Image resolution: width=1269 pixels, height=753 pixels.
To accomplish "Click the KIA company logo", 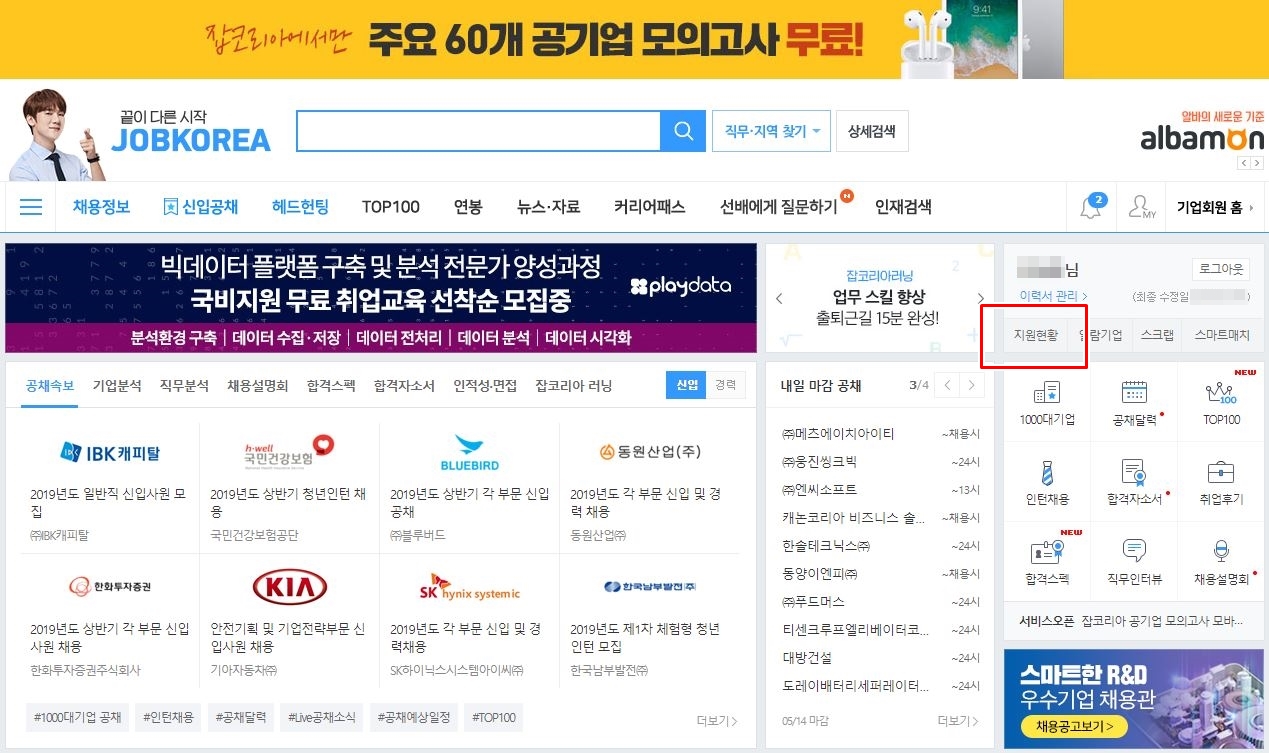I will pos(290,587).
